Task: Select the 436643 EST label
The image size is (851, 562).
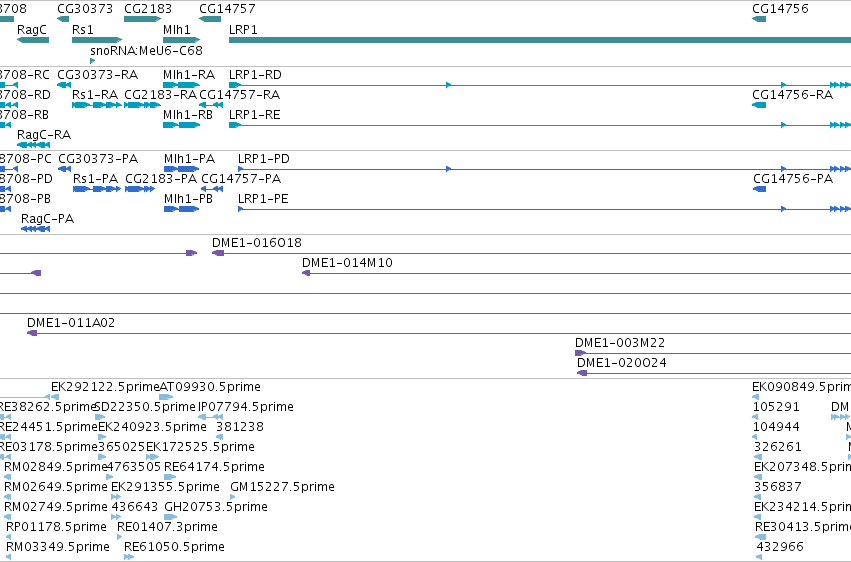Action: point(135,507)
